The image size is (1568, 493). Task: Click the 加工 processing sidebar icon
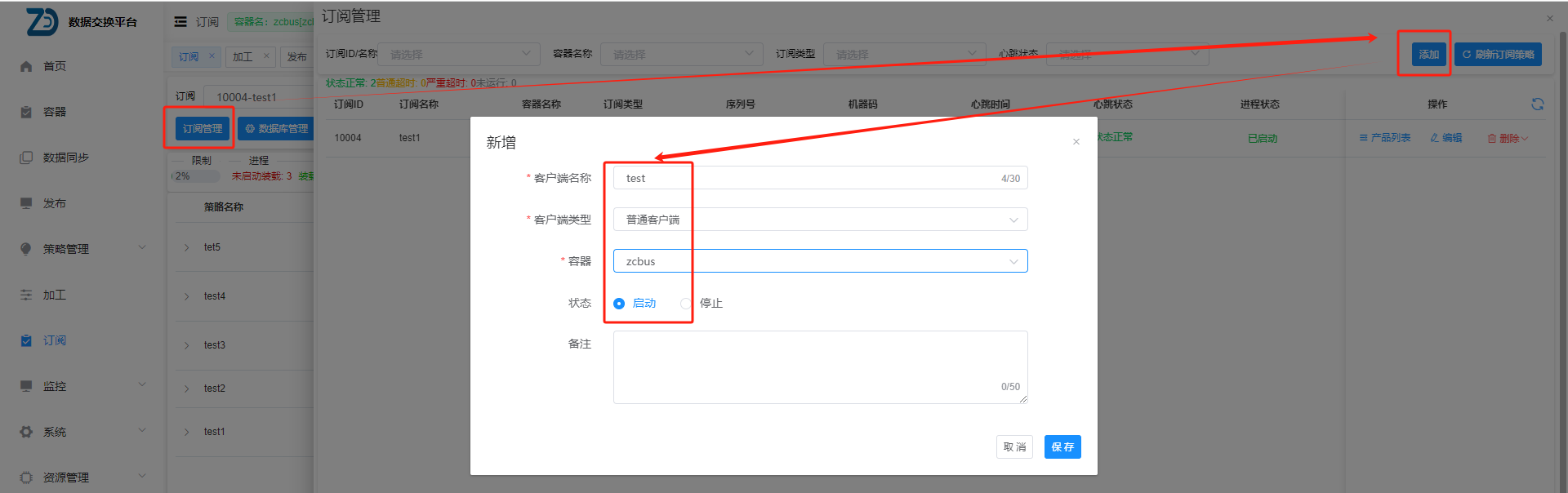tap(26, 295)
